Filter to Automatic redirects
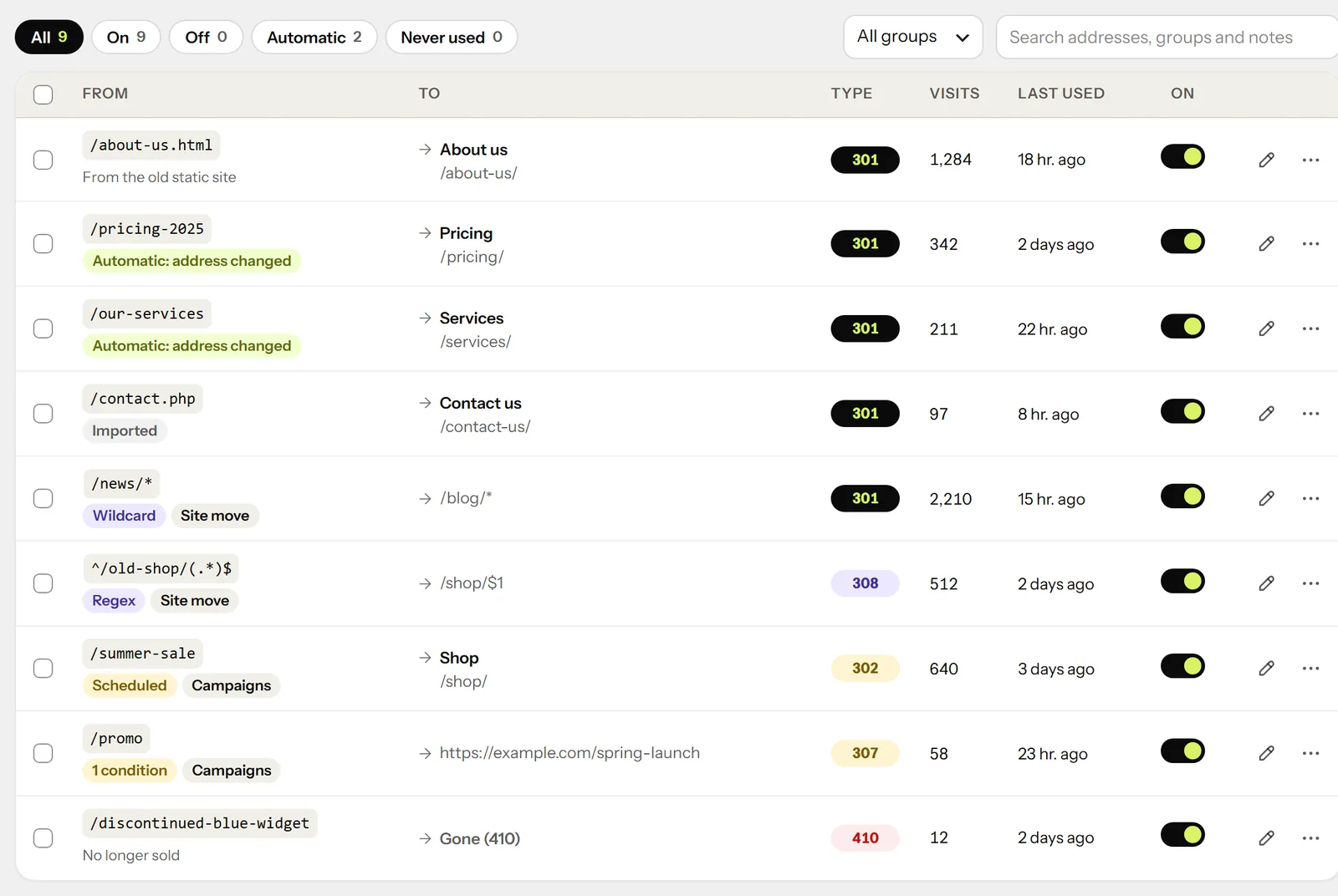Image resolution: width=1338 pixels, height=896 pixels. tap(314, 37)
